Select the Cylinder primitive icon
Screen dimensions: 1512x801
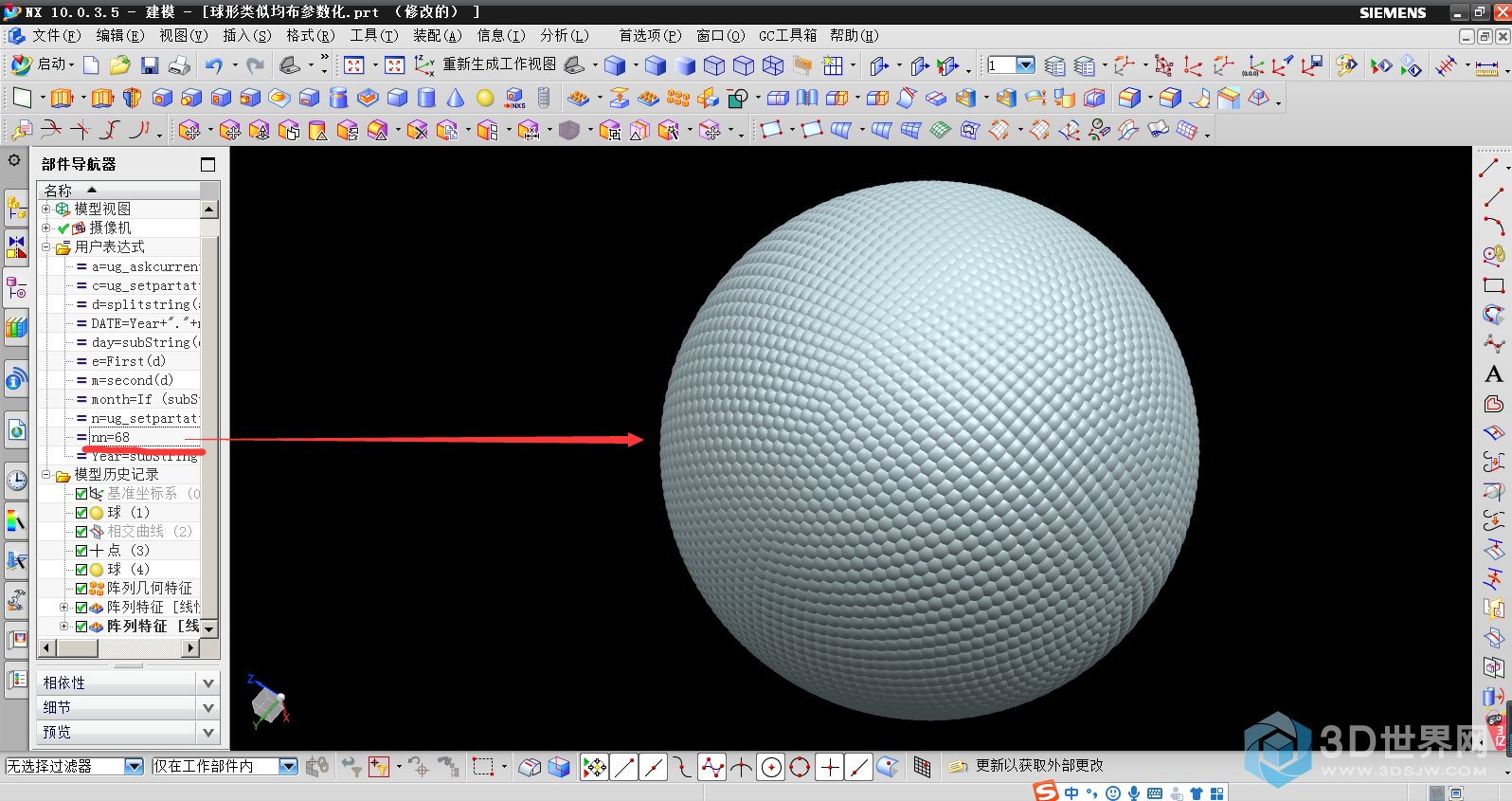(x=427, y=98)
